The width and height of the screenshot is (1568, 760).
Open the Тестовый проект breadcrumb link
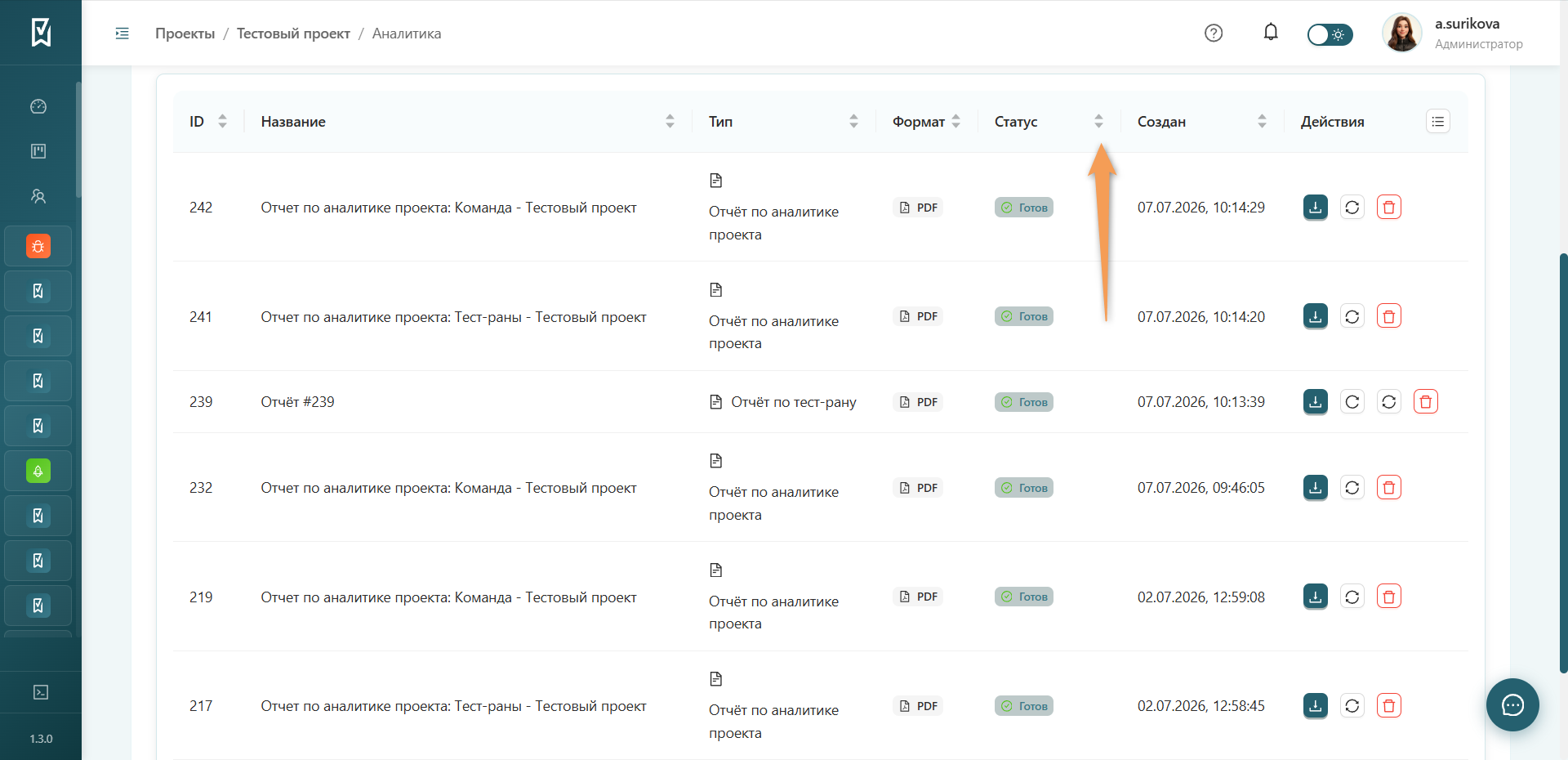[x=293, y=34]
